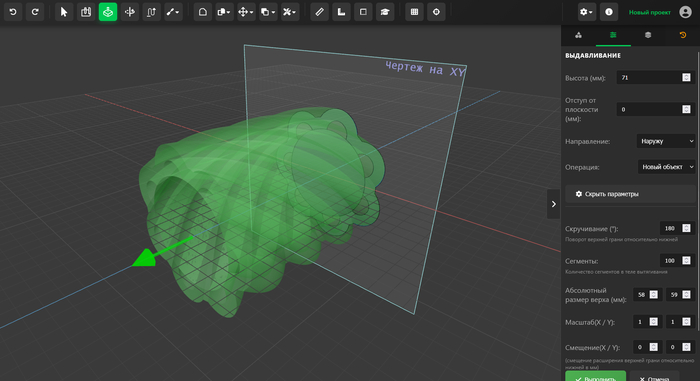The height and width of the screenshot is (381, 700).
Task: Select the L-shaped angle tool
Action: tap(341, 12)
